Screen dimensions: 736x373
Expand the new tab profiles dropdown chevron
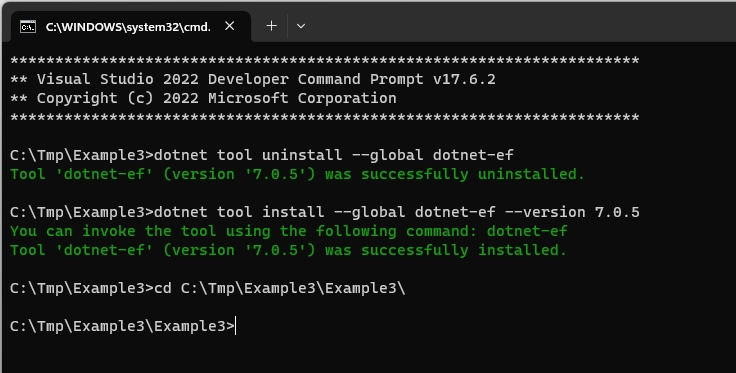point(301,26)
